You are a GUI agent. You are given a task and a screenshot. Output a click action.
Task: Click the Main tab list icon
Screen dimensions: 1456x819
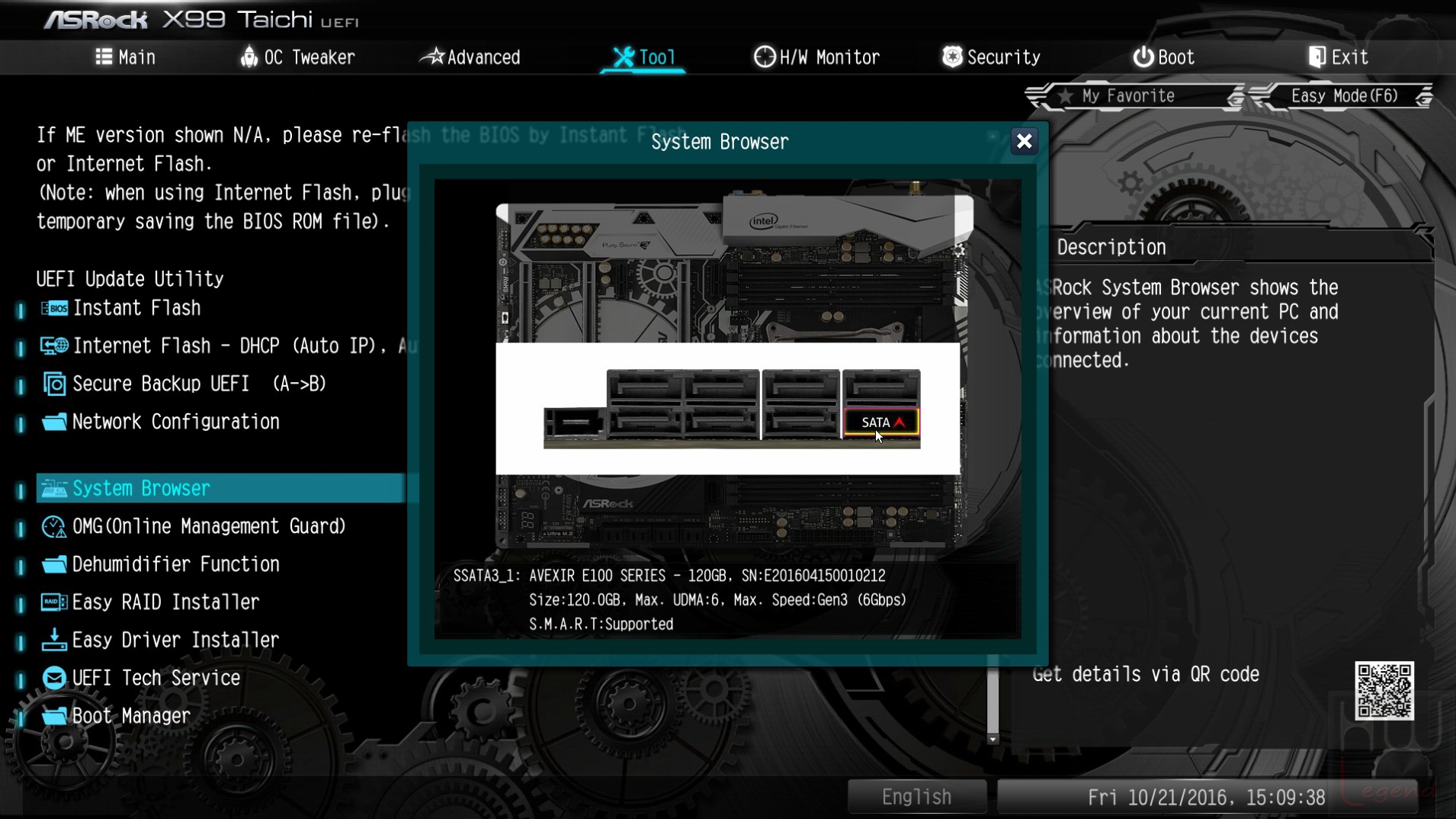(x=104, y=56)
